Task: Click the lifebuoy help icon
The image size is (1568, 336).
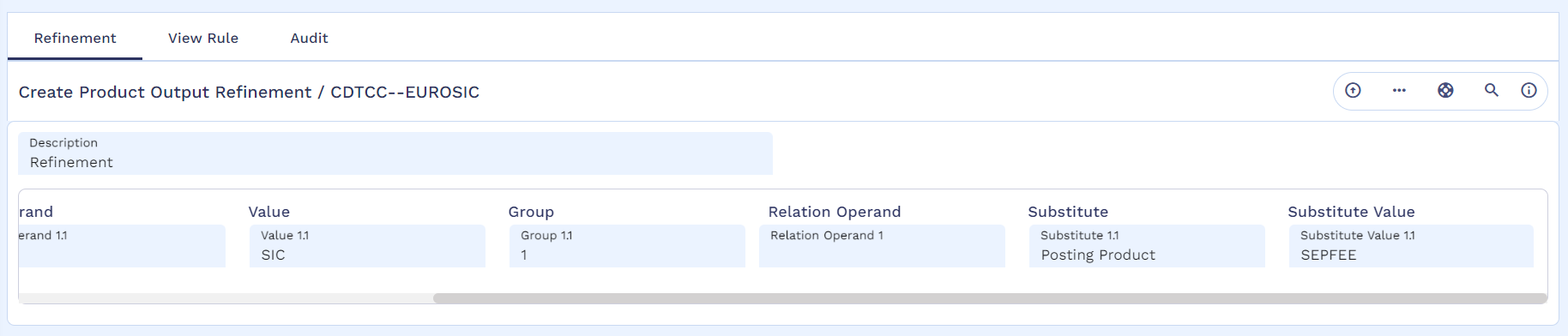Action: pyautogui.click(x=1445, y=90)
